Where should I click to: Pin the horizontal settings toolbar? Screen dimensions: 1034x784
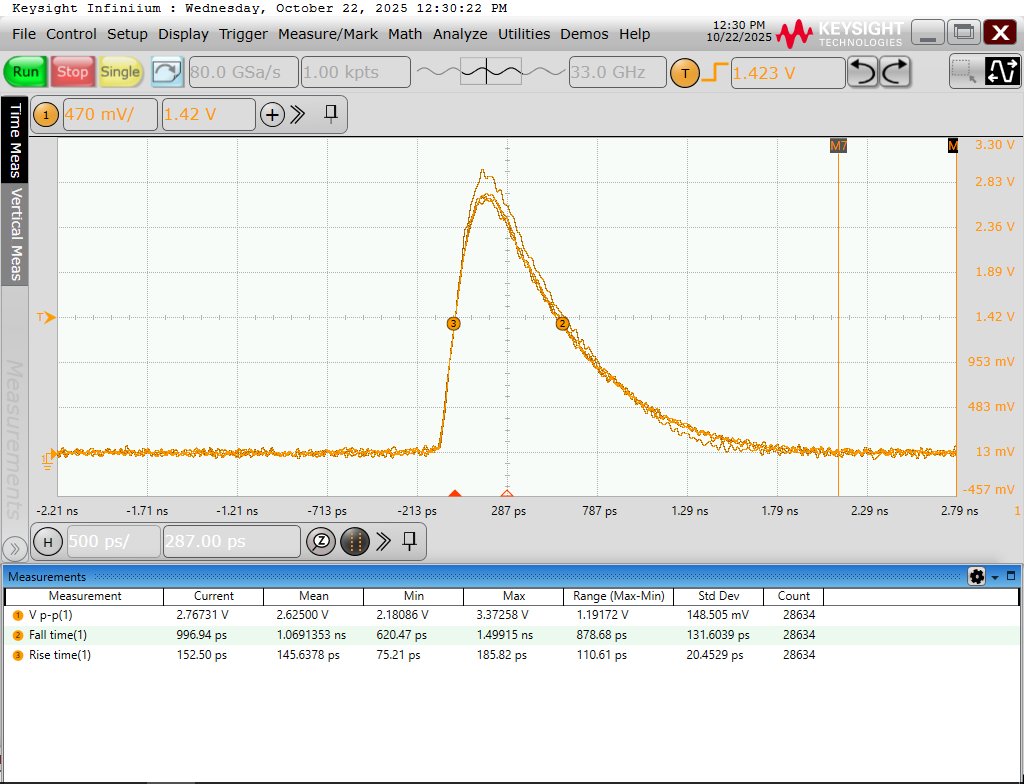[x=409, y=541]
